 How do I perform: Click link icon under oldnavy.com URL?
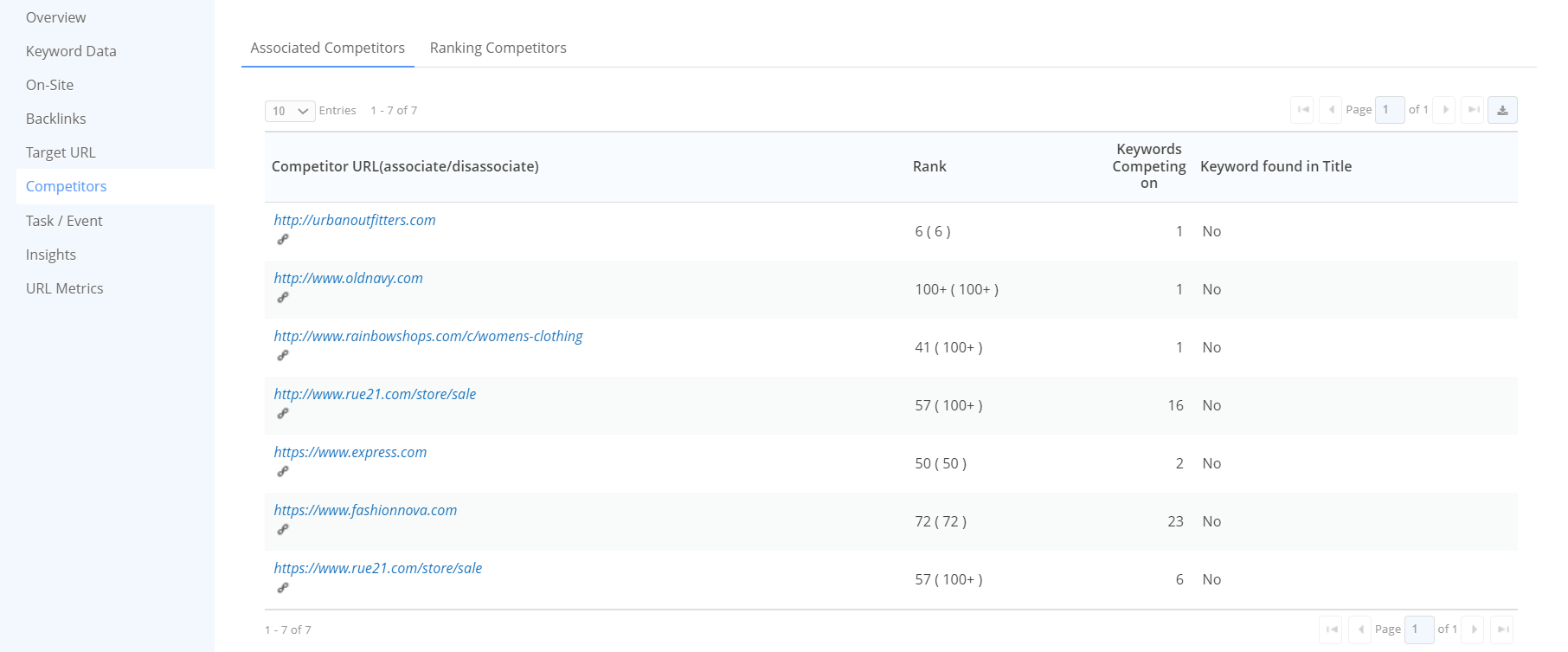pyautogui.click(x=282, y=298)
